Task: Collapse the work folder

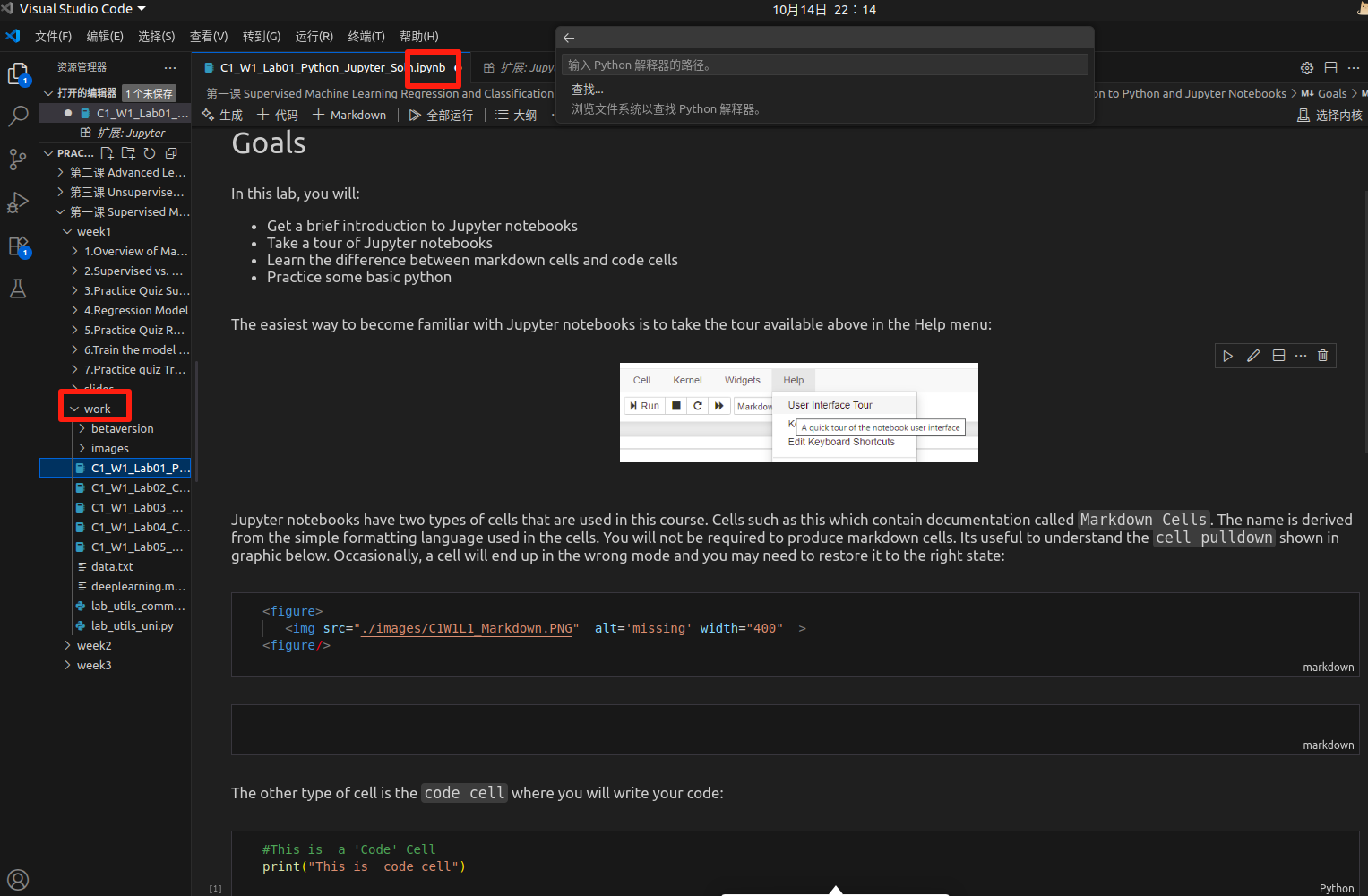Action: click(x=90, y=409)
